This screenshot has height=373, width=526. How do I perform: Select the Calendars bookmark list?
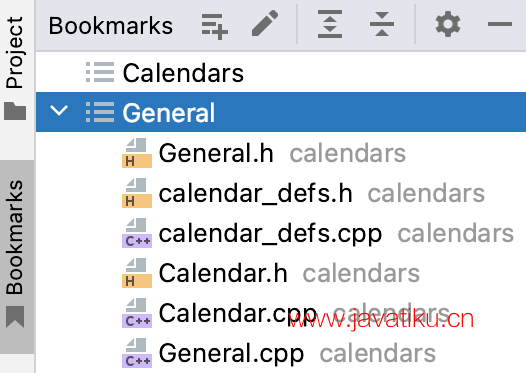tap(281, 72)
